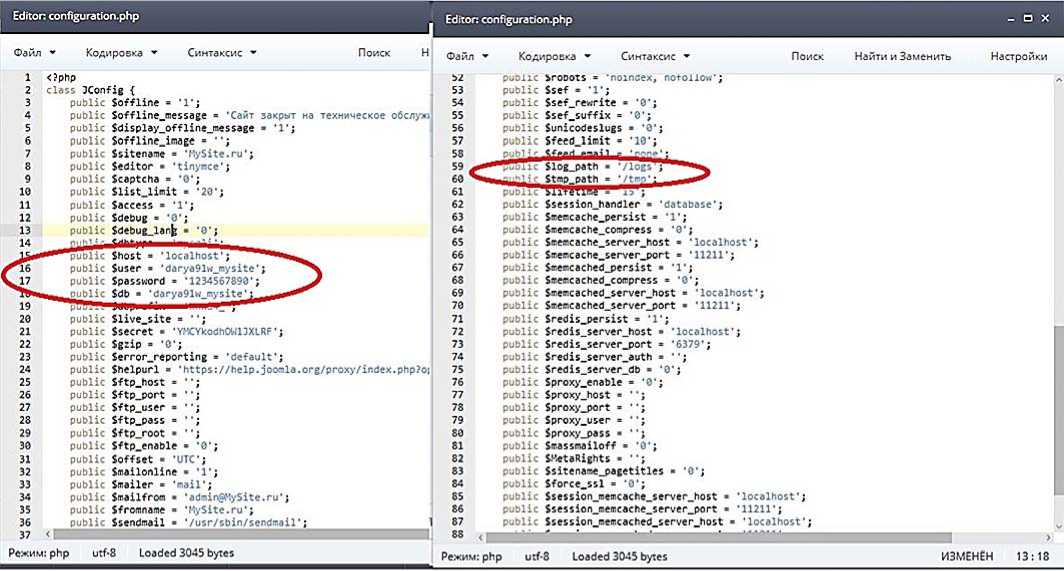Click line with $list_limit '20'
This screenshot has height=571, width=1064.
(147, 192)
